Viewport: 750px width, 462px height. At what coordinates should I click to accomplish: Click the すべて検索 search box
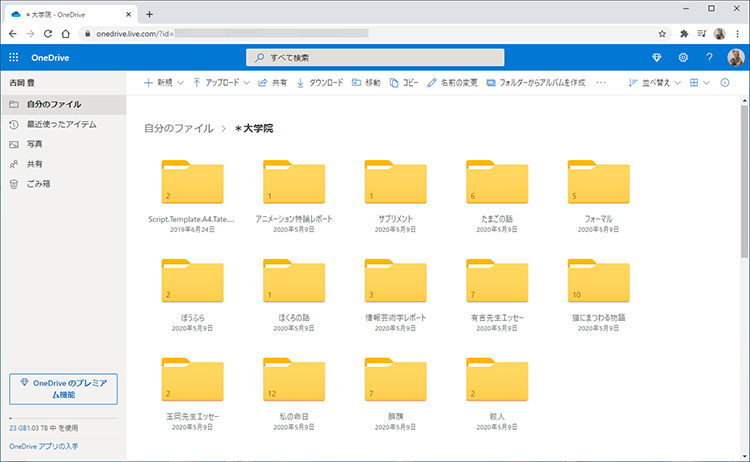tap(375, 57)
